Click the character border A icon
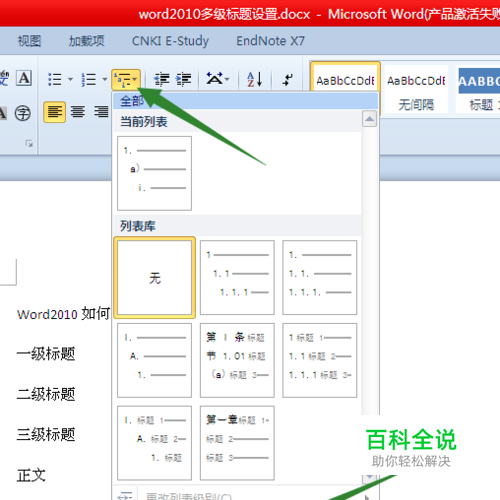500x500 pixels. point(24,79)
